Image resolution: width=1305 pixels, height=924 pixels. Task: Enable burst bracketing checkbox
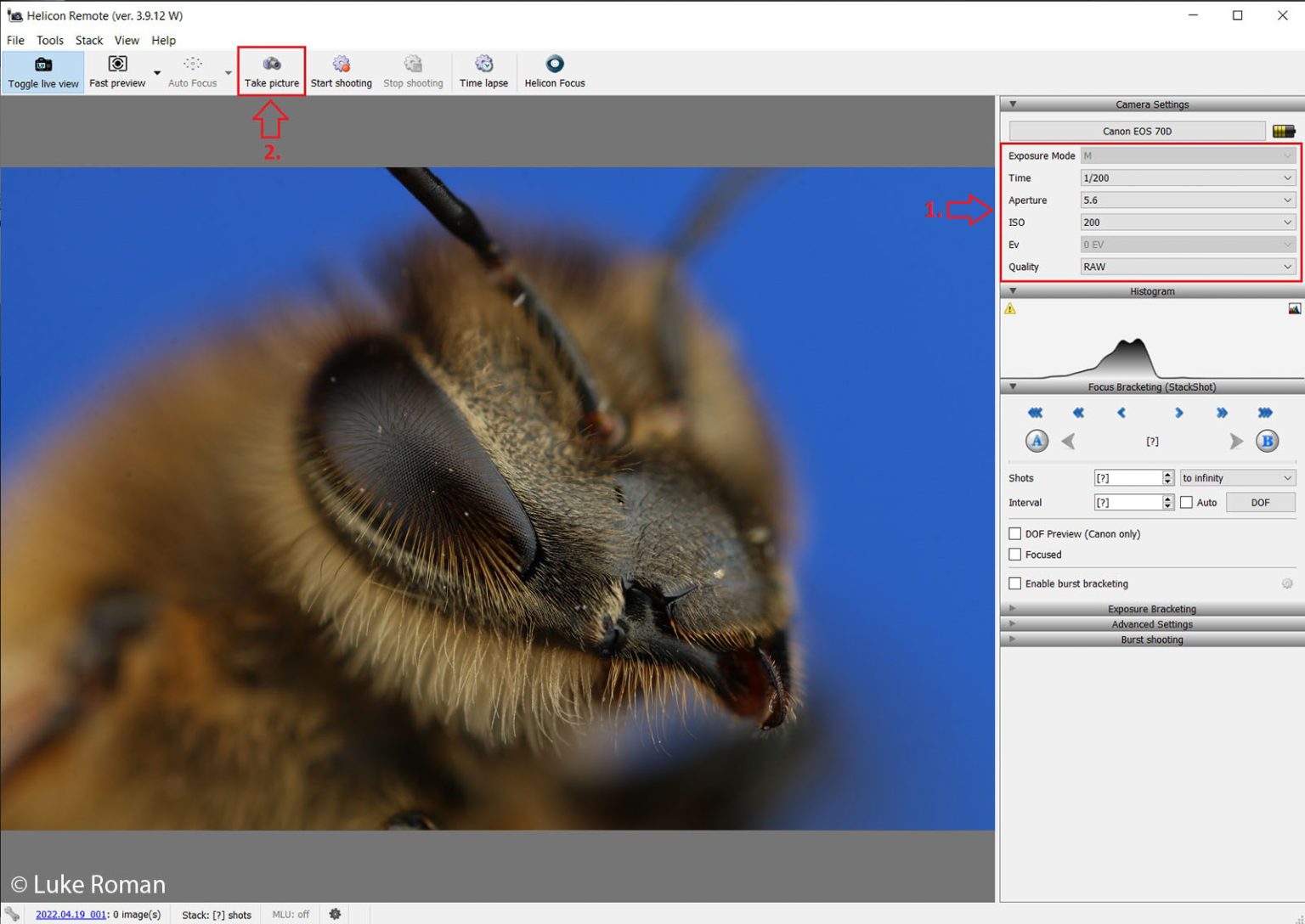(1015, 583)
